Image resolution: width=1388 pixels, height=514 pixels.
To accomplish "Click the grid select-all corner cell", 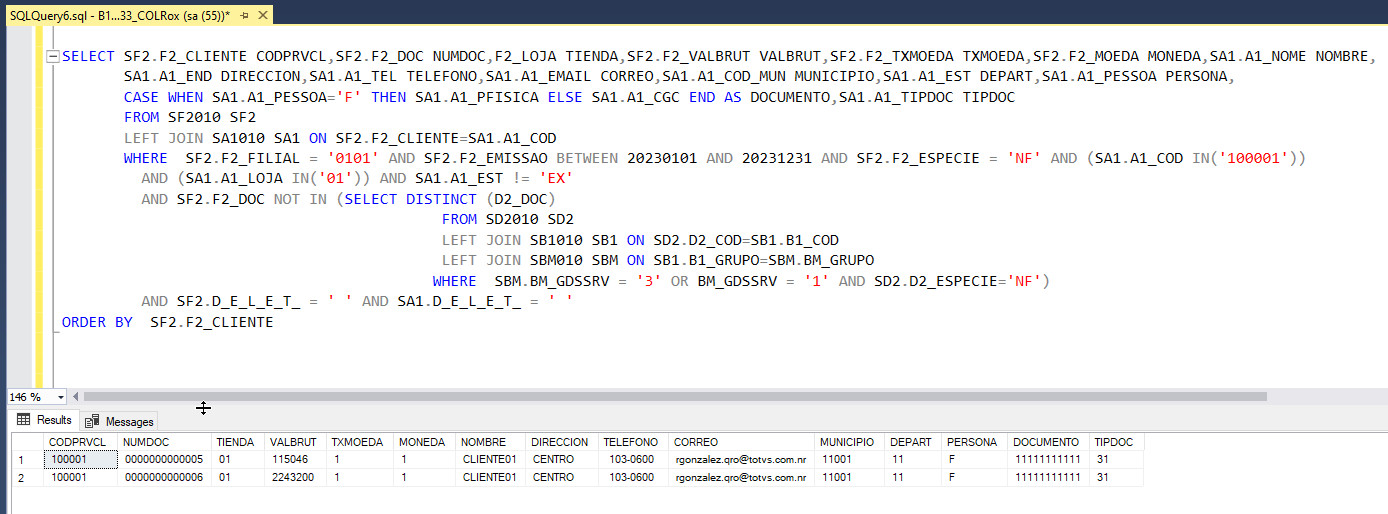I will (27, 442).
